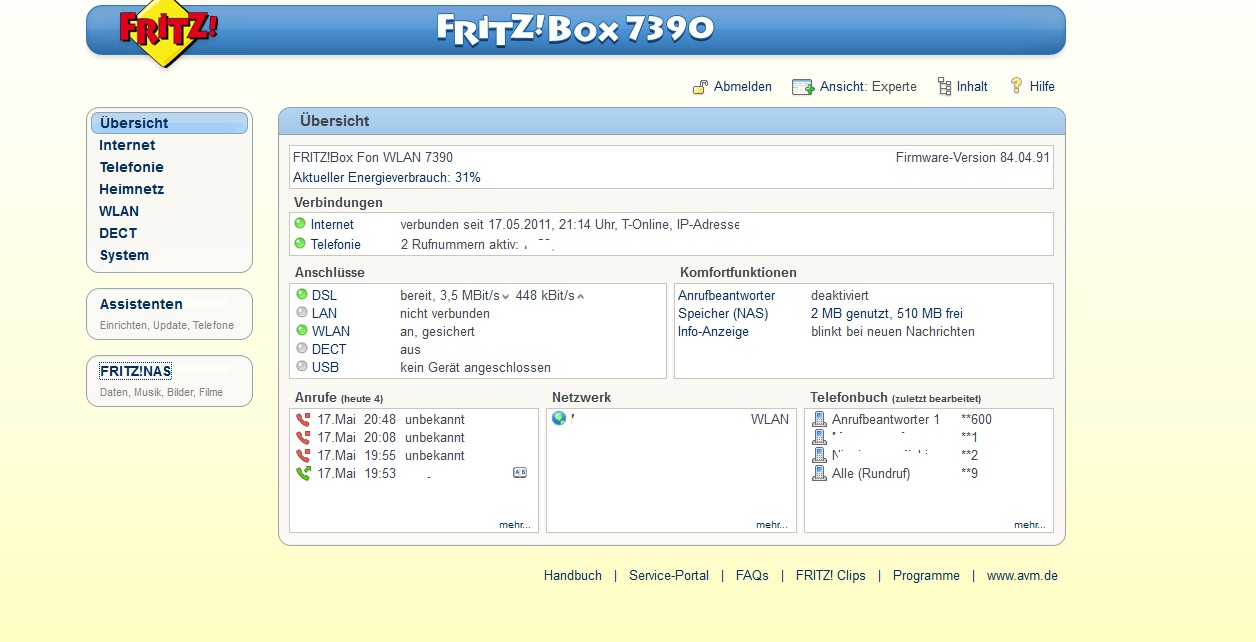The height and width of the screenshot is (642, 1256).
Task: Click missed call icon at 20:48
Action: pyautogui.click(x=303, y=420)
